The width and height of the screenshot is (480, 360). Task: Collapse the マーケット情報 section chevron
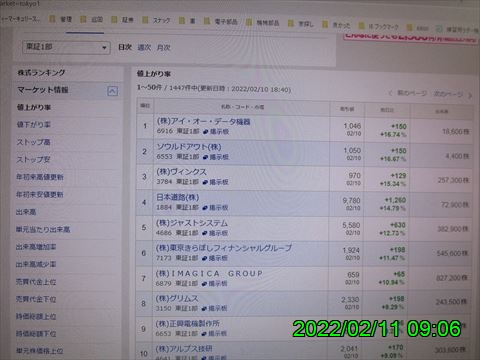112,91
